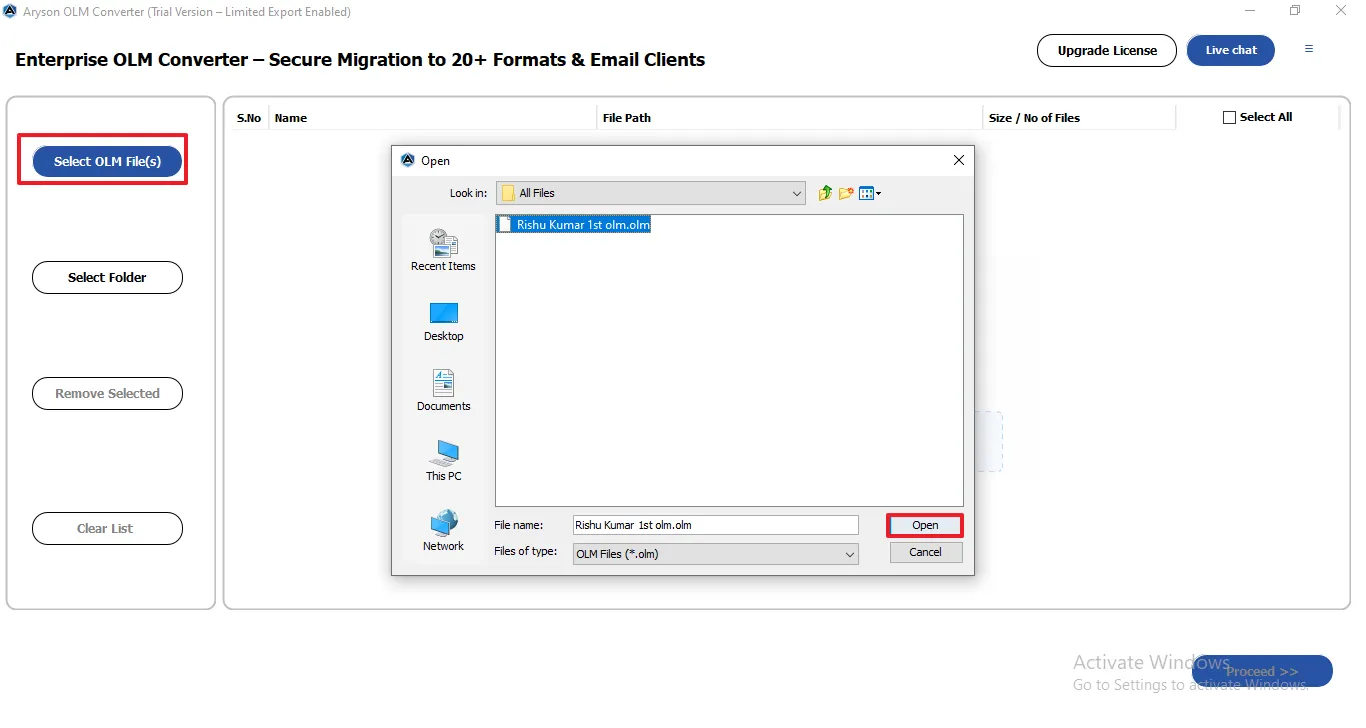
Task: Click the File Path column header
Action: click(x=789, y=118)
